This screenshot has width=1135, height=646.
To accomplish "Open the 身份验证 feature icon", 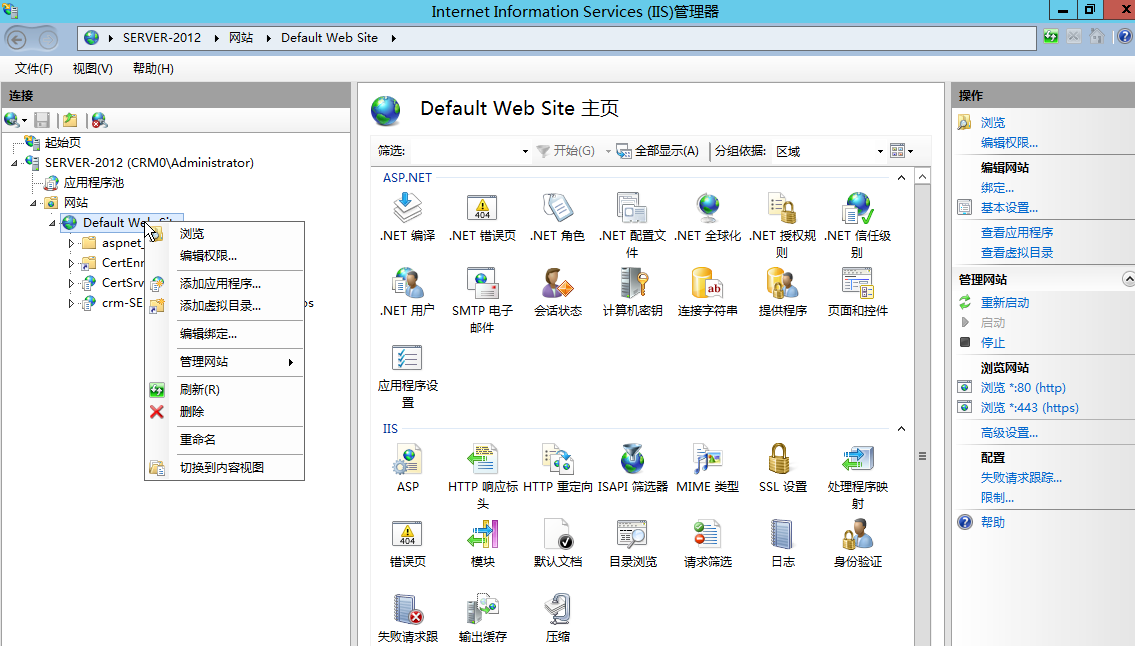I will tap(858, 534).
